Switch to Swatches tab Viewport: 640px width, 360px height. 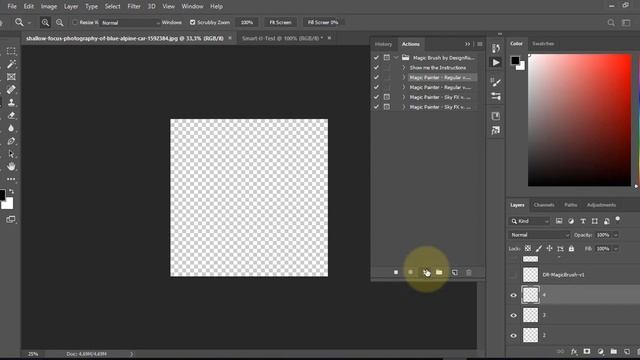(x=543, y=44)
